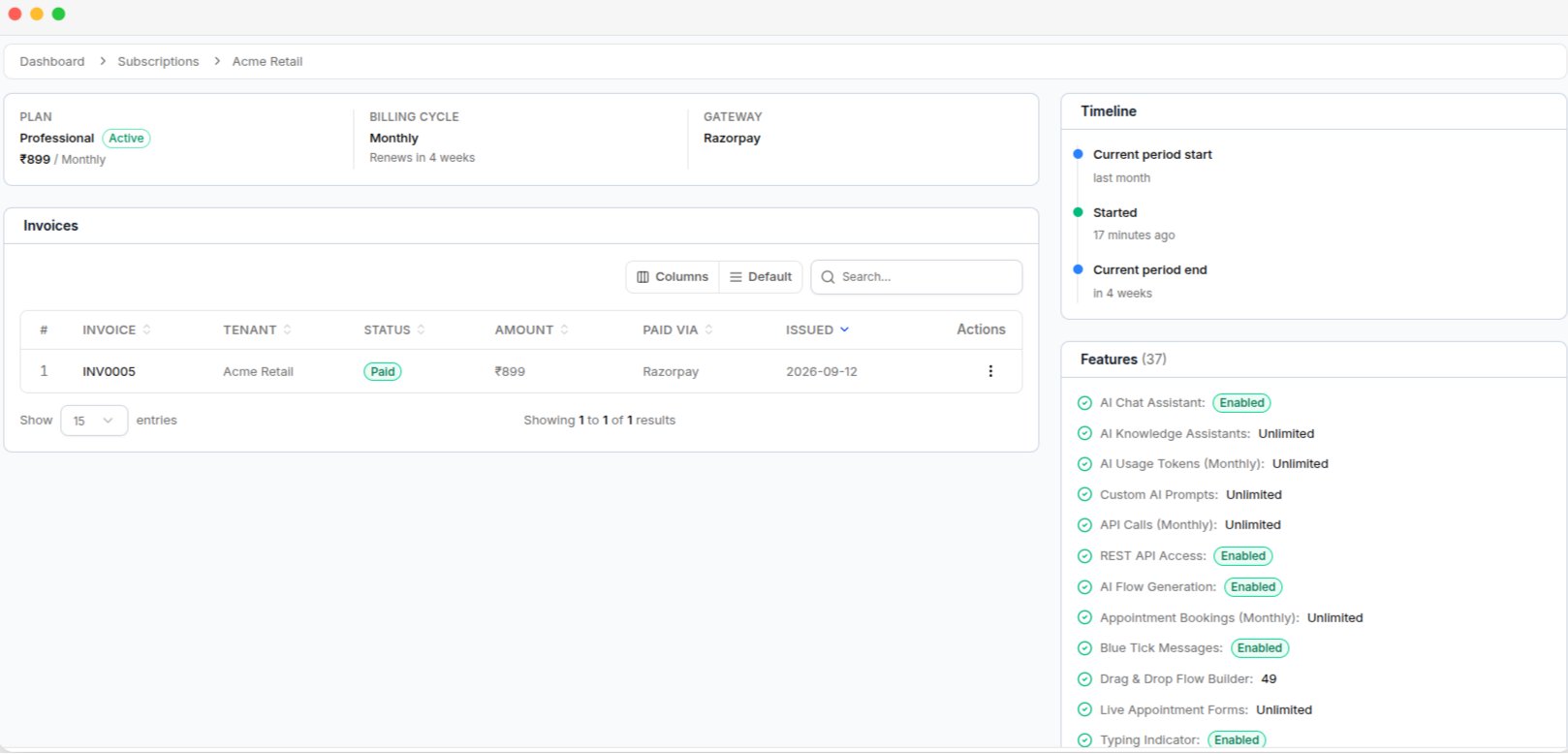Click the check icon beside AI Flow Generation
The height and width of the screenshot is (754, 1568).
pos(1084,587)
